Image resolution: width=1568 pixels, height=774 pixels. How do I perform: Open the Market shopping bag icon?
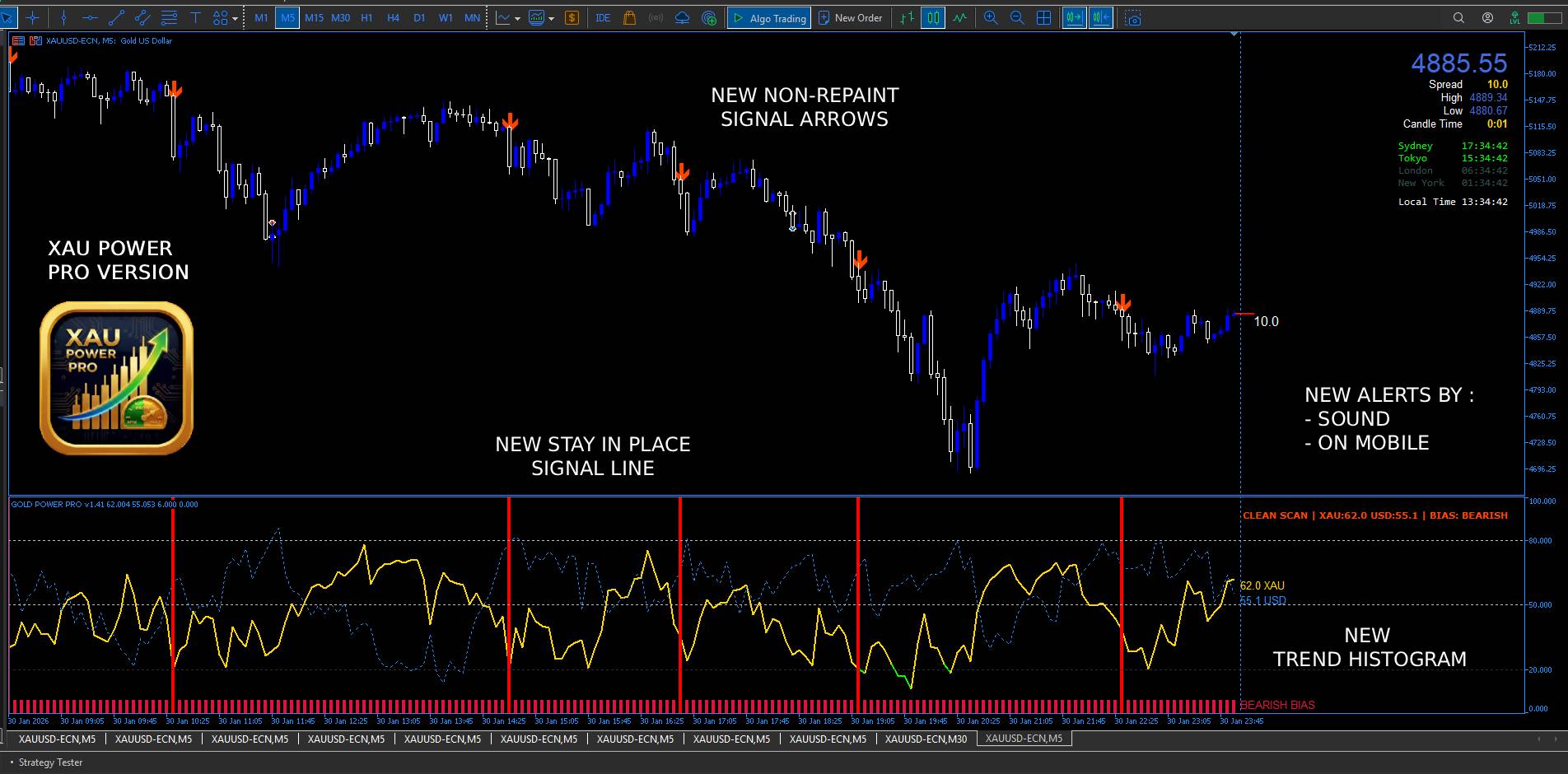click(x=629, y=17)
